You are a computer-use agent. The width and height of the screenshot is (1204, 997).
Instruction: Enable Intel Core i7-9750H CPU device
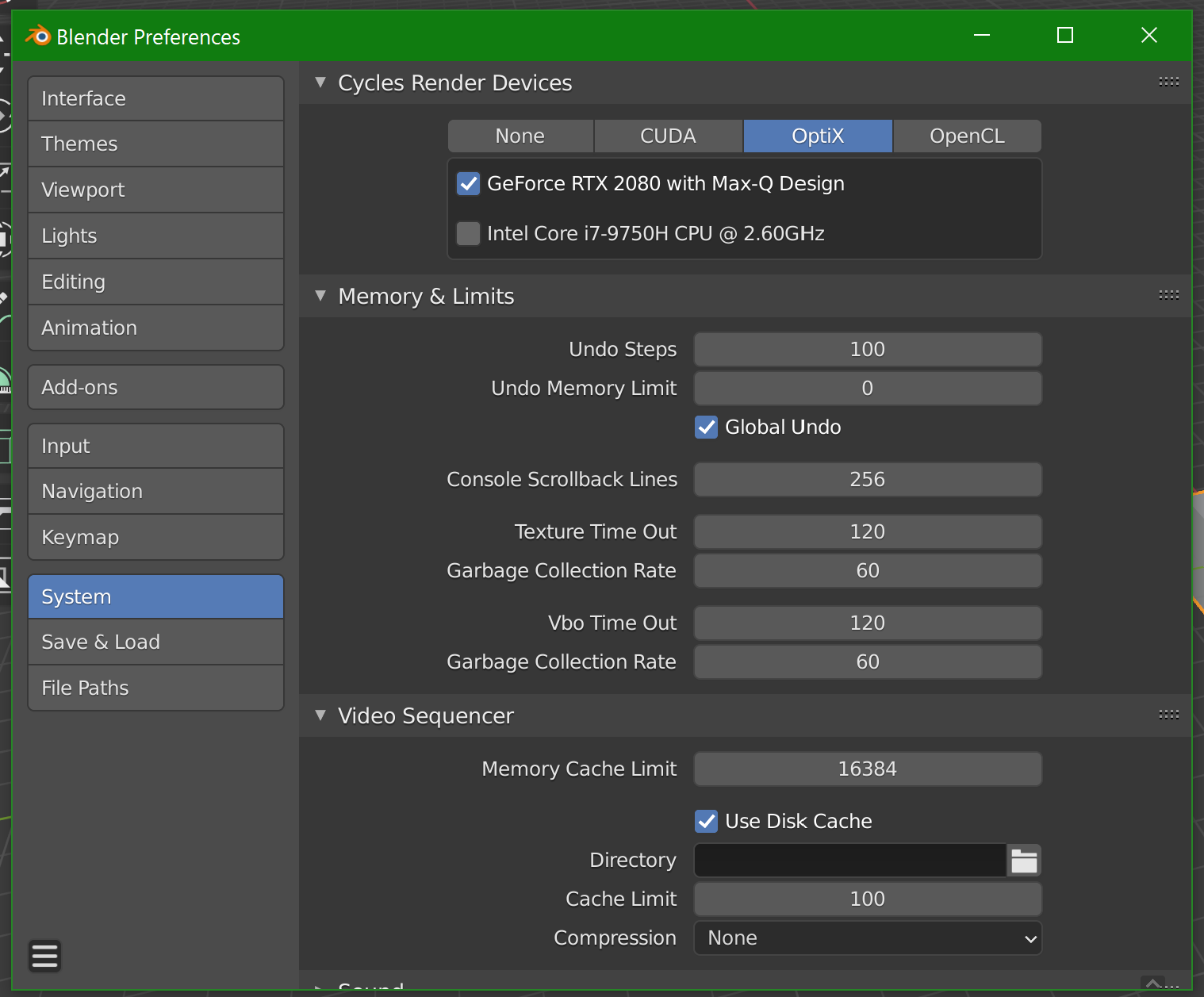click(468, 234)
